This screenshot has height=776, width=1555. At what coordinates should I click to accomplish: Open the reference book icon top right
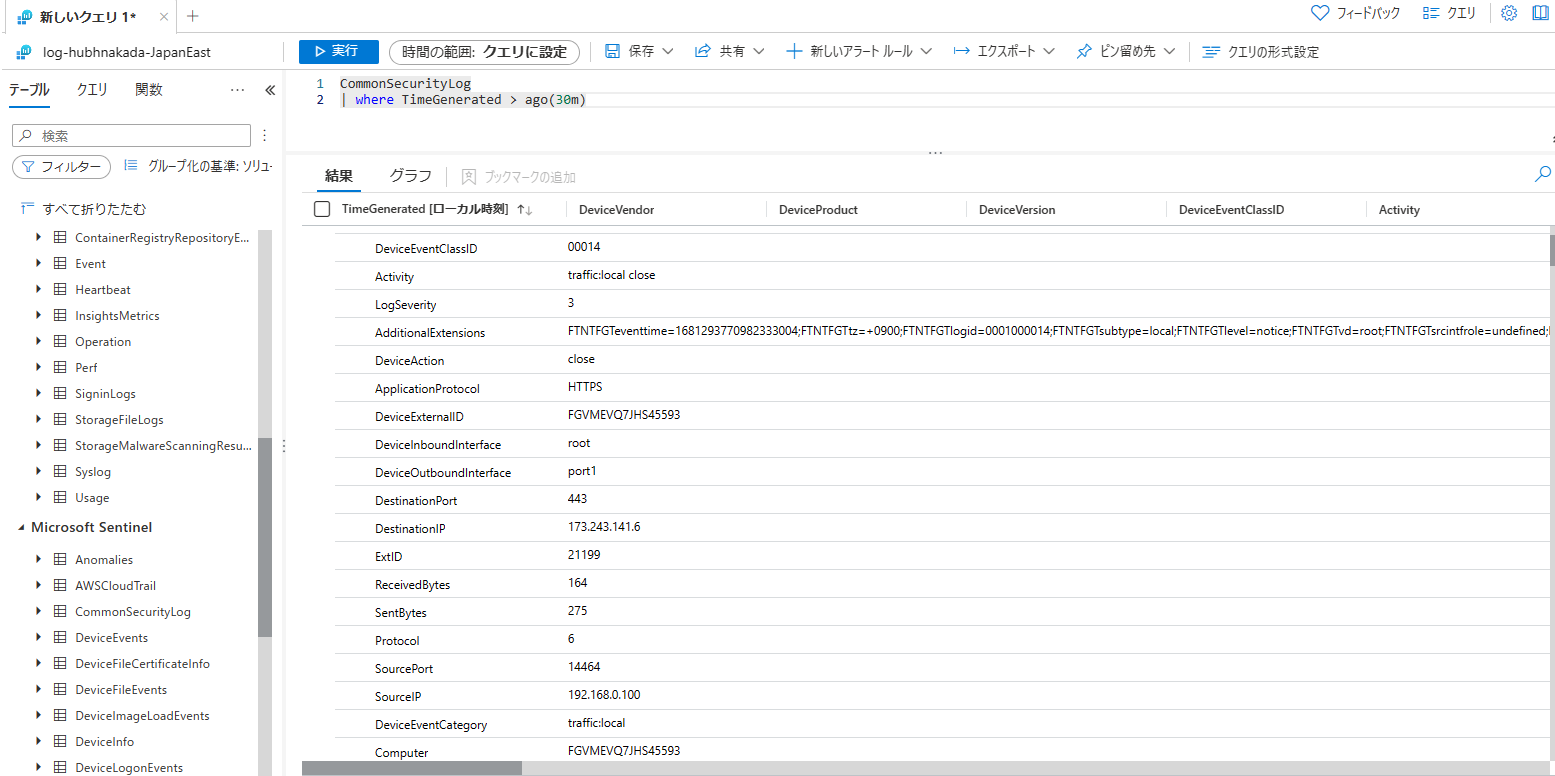point(1539,13)
